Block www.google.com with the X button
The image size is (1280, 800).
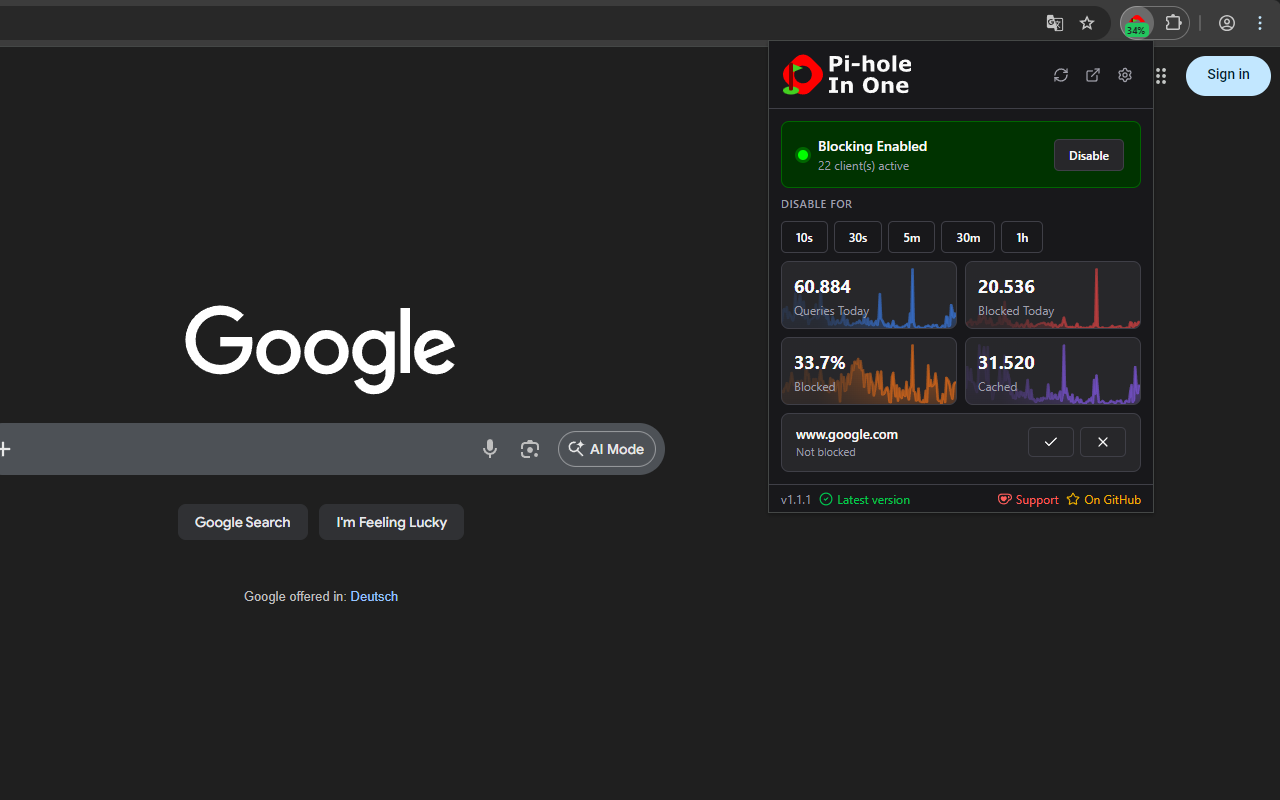[x=1103, y=442]
